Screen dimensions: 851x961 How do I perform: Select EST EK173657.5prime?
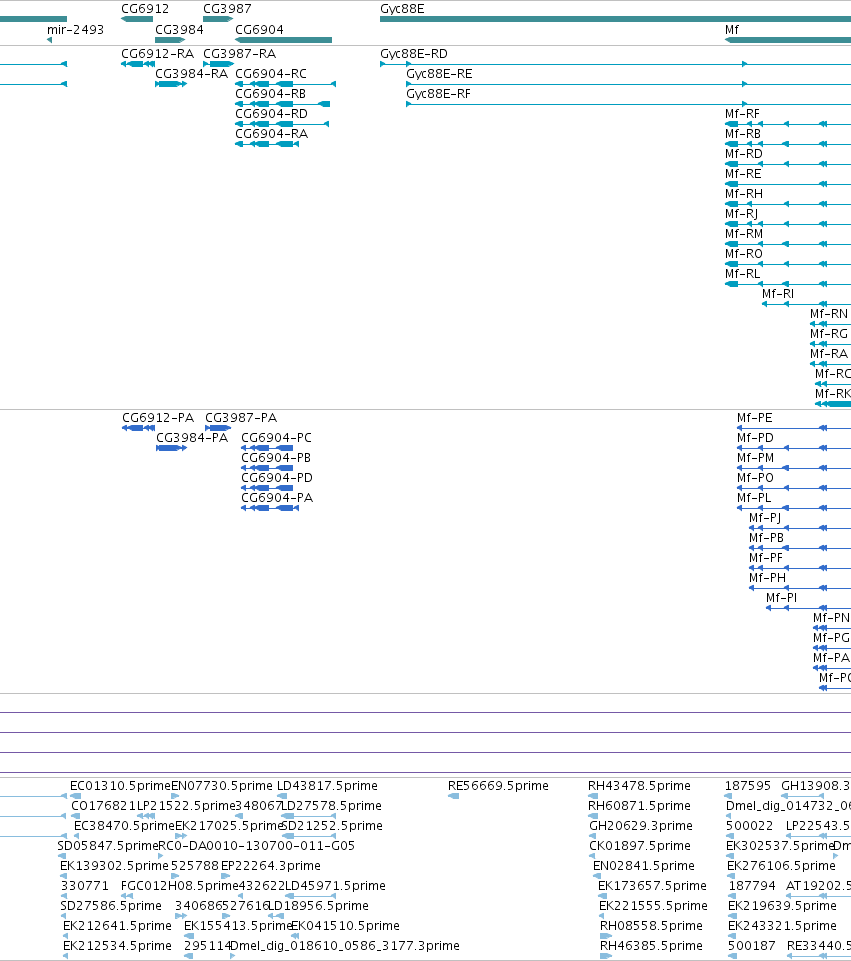[652, 886]
